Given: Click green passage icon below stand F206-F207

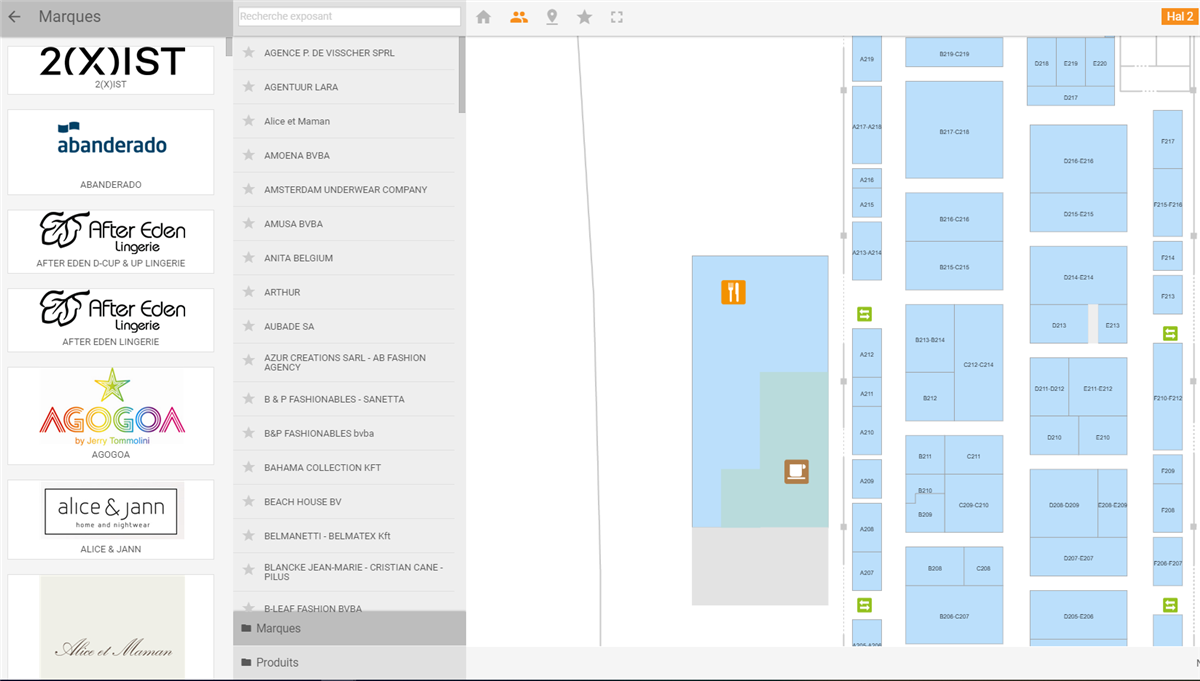Looking at the screenshot, I should tap(1170, 604).
